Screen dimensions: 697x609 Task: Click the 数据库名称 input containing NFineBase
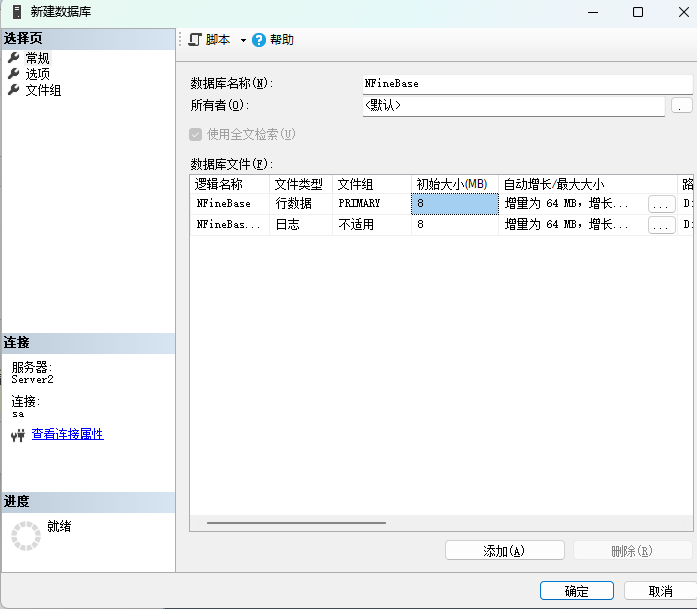pyautogui.click(x=528, y=84)
